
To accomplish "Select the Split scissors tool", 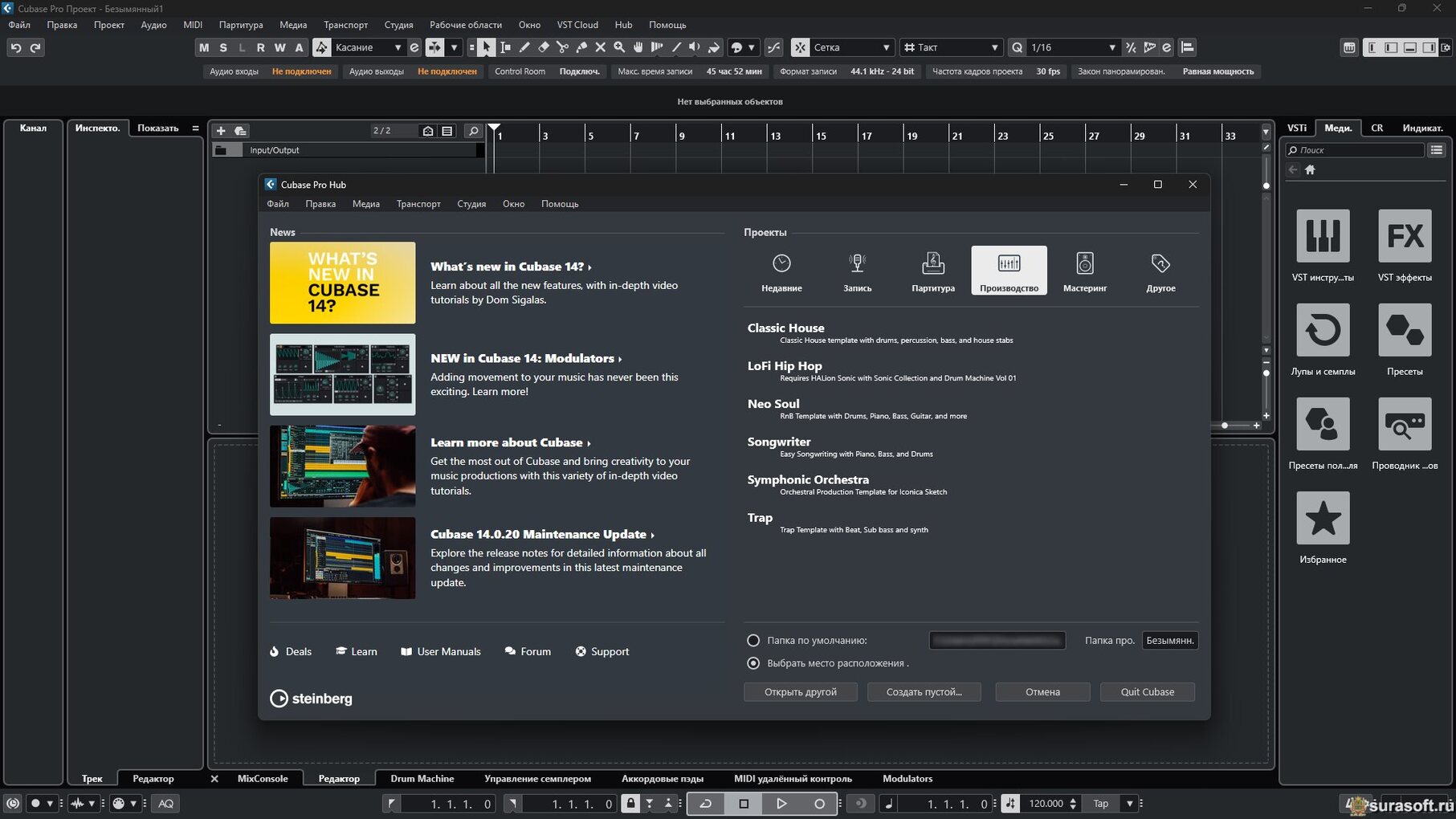I will [x=562, y=47].
